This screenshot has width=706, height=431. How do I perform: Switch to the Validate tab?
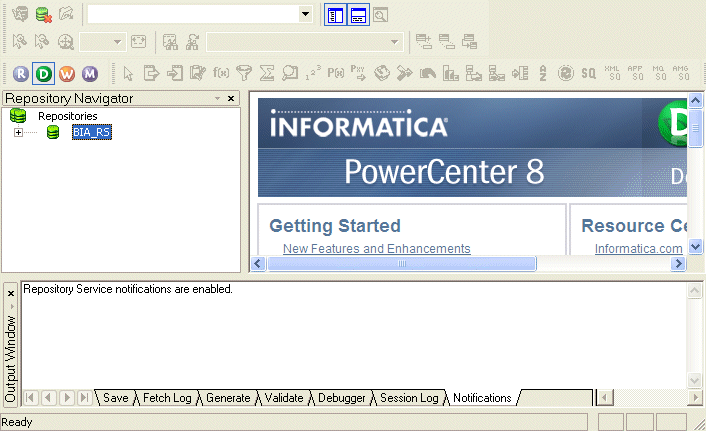[284, 398]
